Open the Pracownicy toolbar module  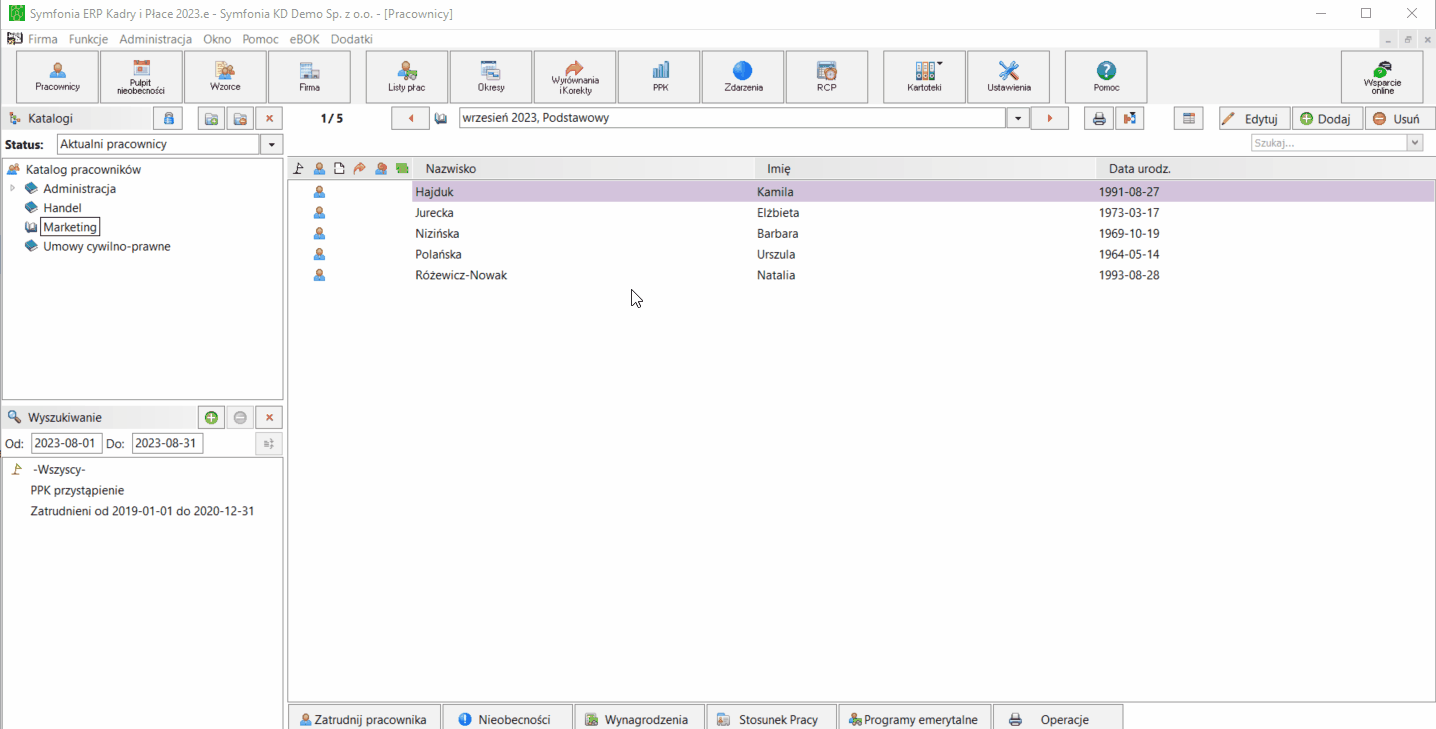point(58,77)
